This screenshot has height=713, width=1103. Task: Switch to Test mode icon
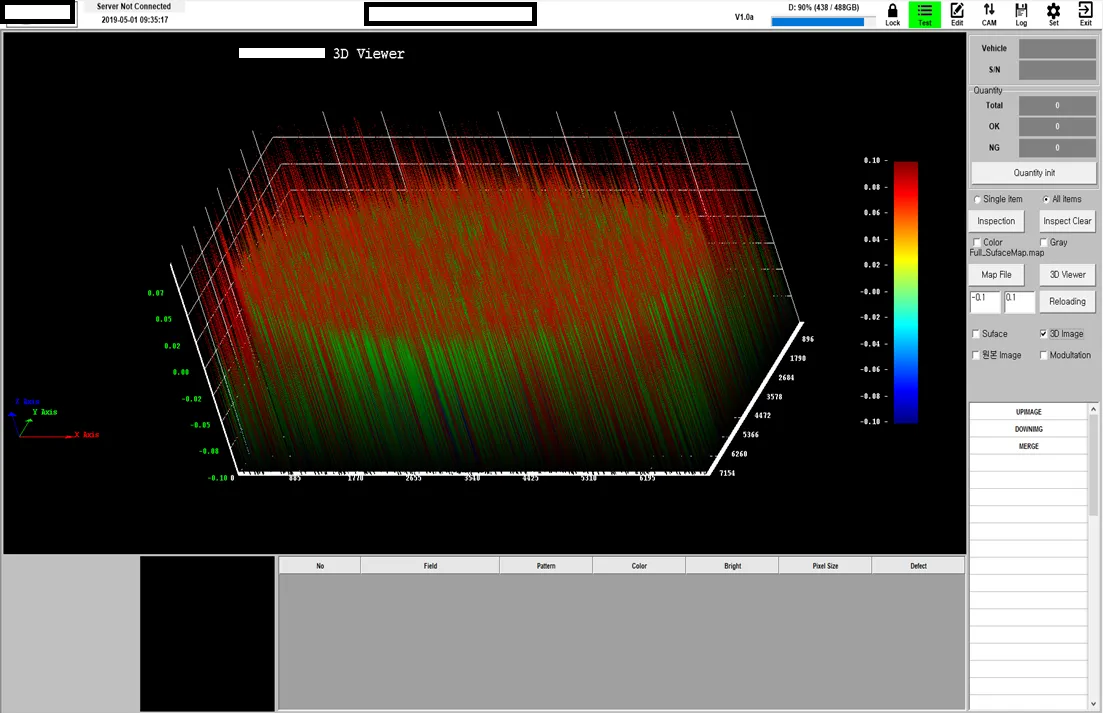click(x=924, y=13)
